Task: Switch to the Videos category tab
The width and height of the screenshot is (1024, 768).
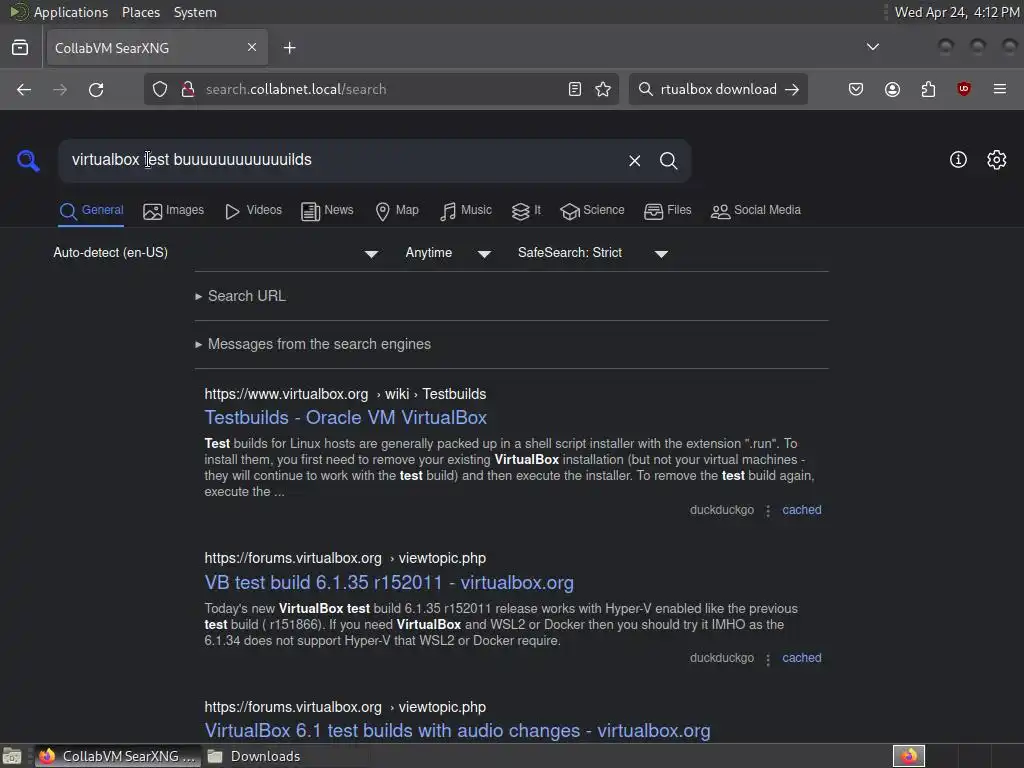Action: [x=253, y=210]
